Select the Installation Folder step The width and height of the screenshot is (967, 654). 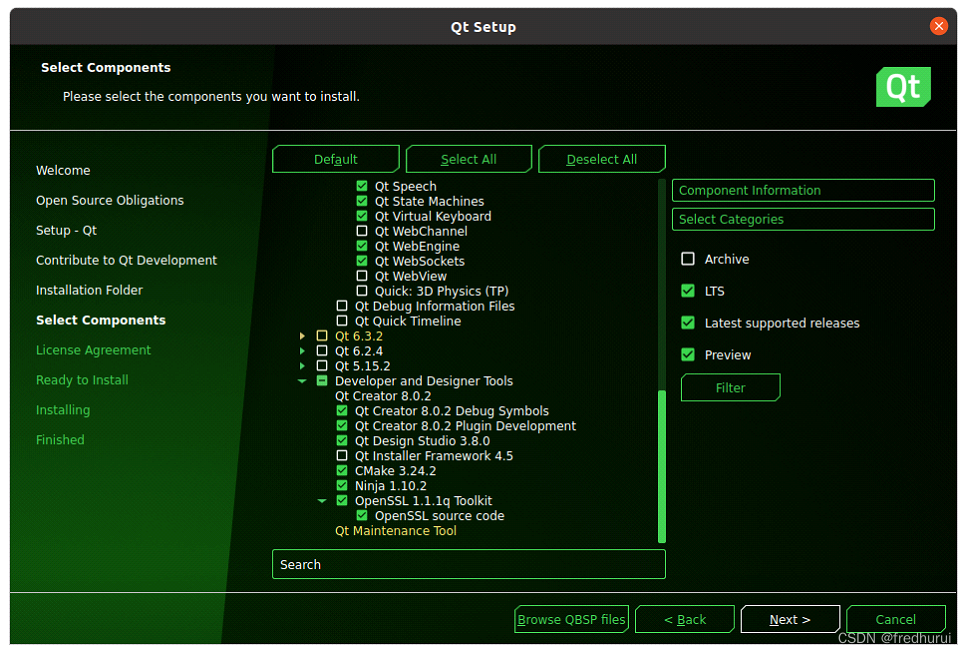click(x=89, y=290)
